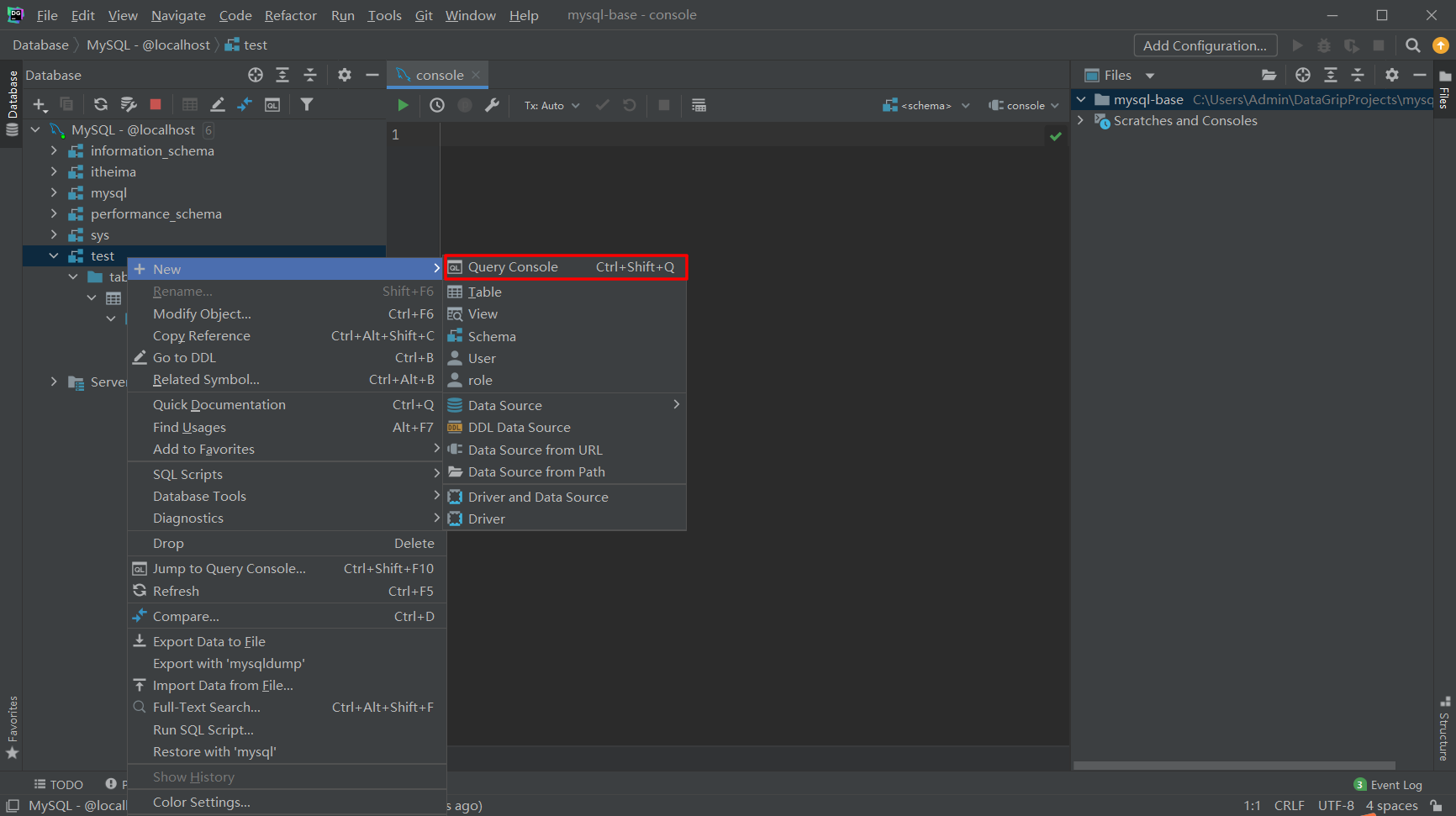
Task: Click the console settings wrench icon
Action: [x=493, y=105]
